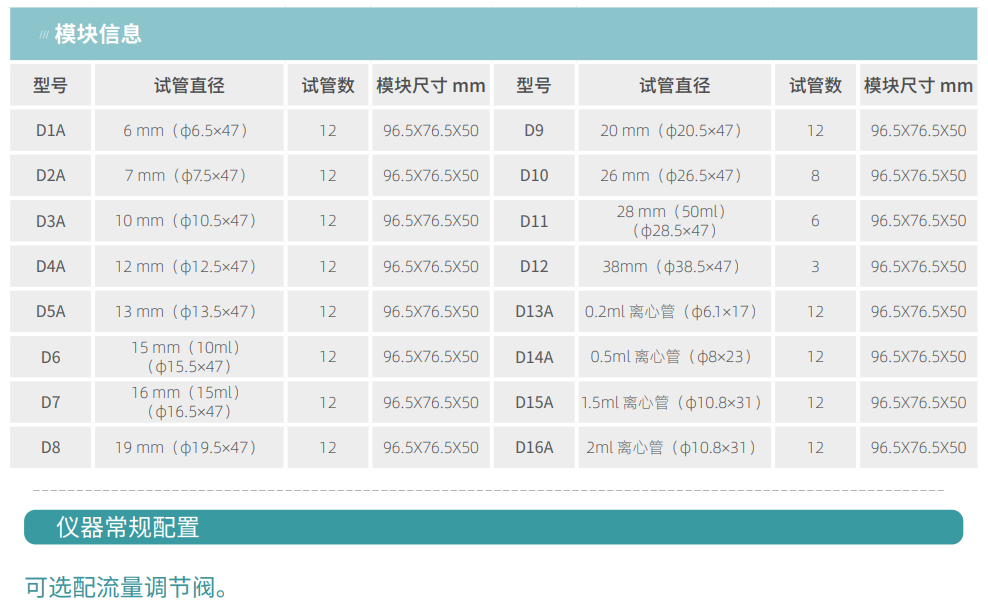
Task: Select the D16A model cell
Action: [534, 448]
